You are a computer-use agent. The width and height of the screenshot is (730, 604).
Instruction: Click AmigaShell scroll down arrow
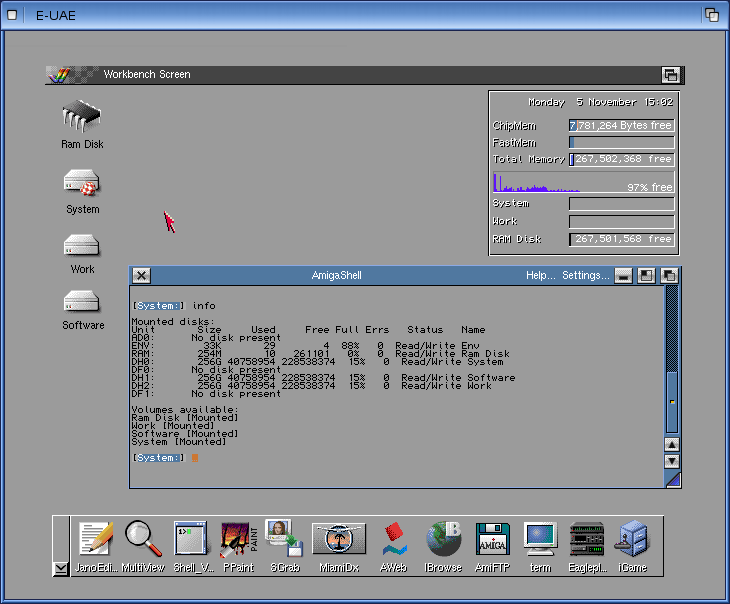tap(672, 461)
